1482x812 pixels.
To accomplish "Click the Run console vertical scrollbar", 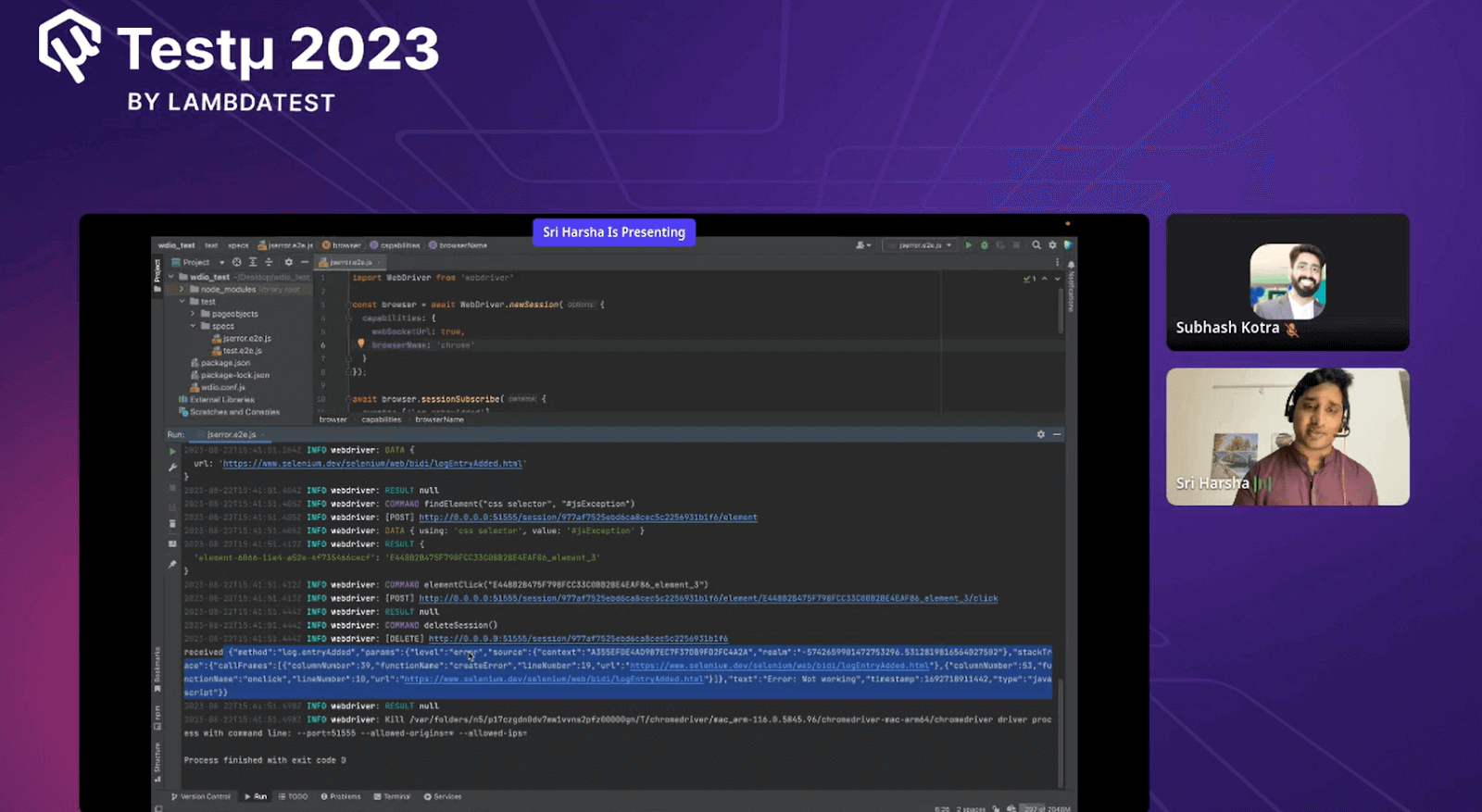I will 1061,731.
